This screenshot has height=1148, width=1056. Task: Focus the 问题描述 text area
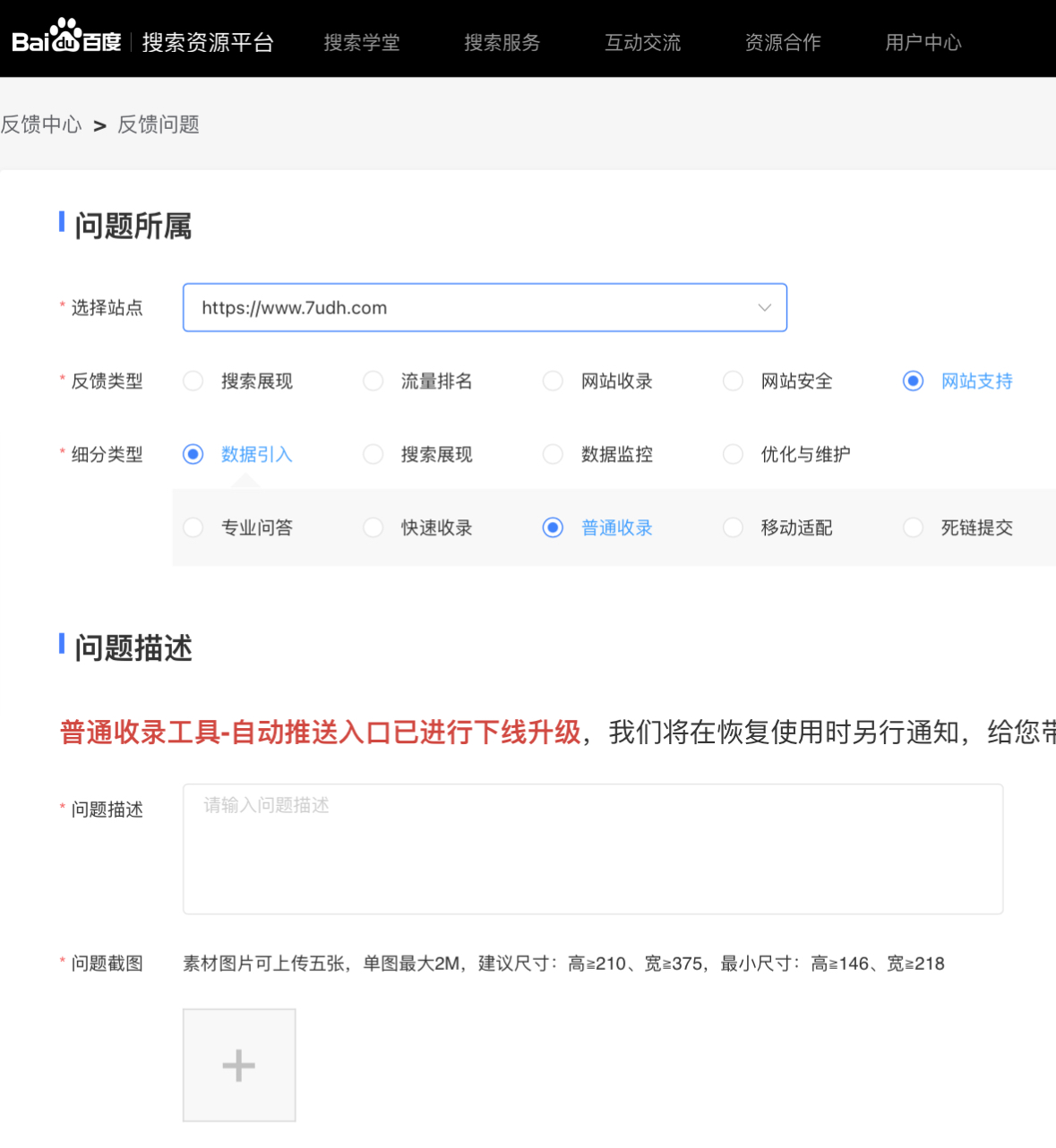[x=592, y=849]
